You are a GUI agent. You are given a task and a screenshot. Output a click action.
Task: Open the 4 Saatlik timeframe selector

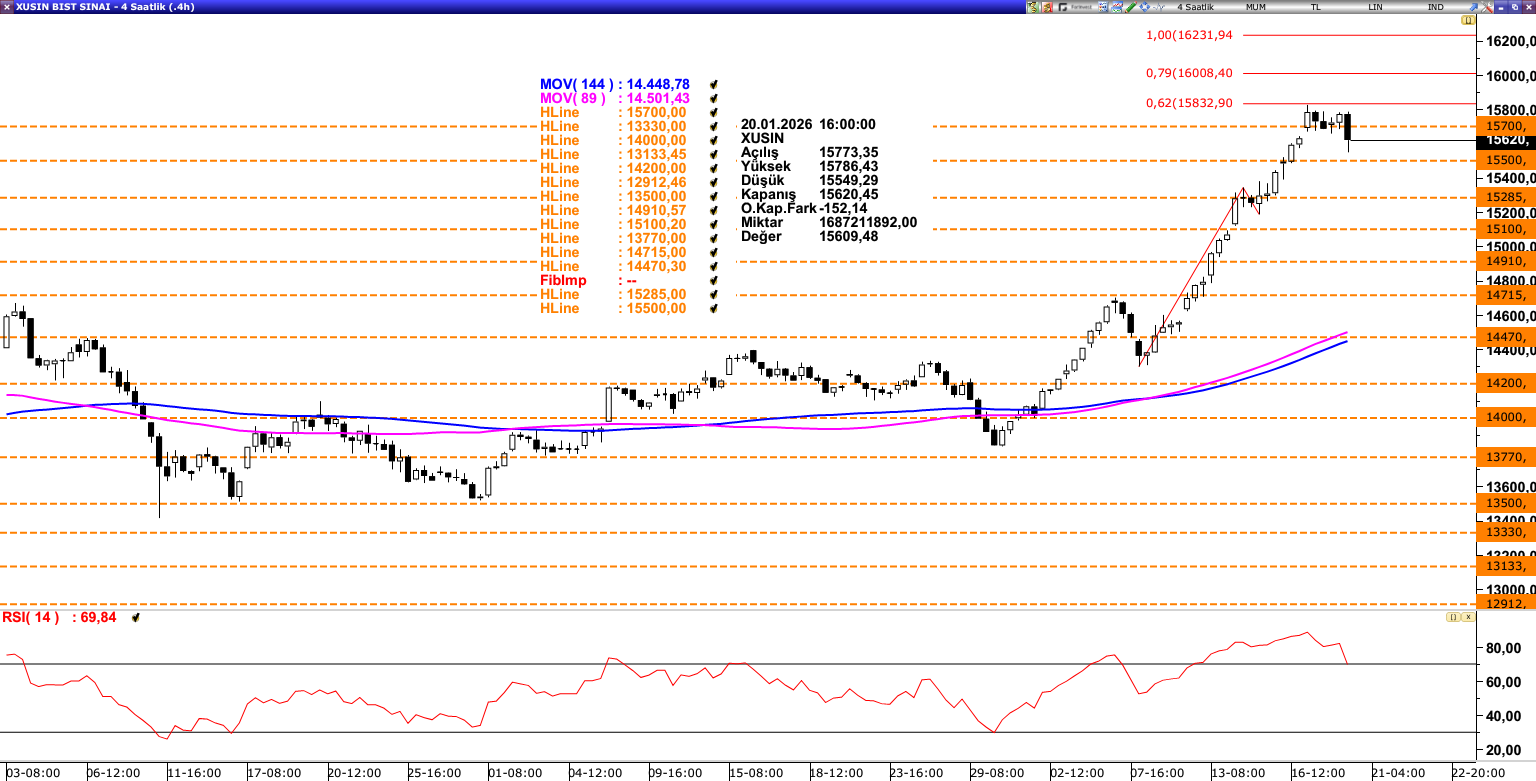pyautogui.click(x=1195, y=7)
